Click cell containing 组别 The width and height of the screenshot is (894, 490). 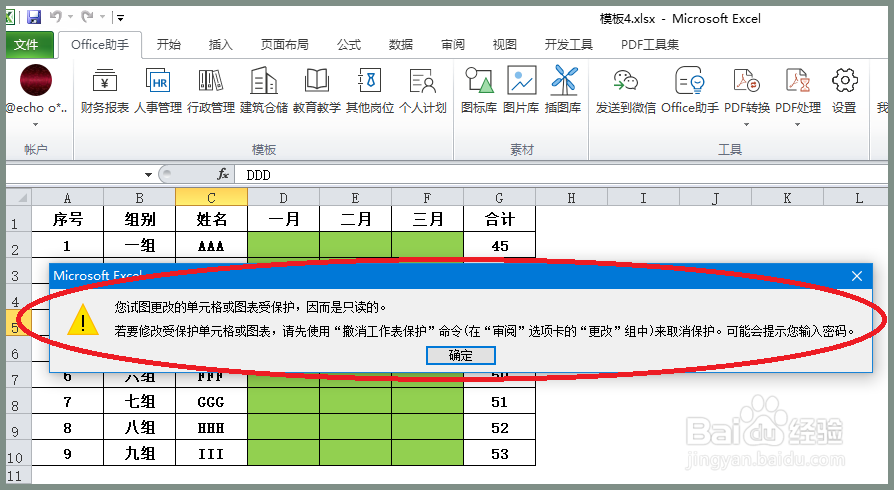click(x=140, y=218)
